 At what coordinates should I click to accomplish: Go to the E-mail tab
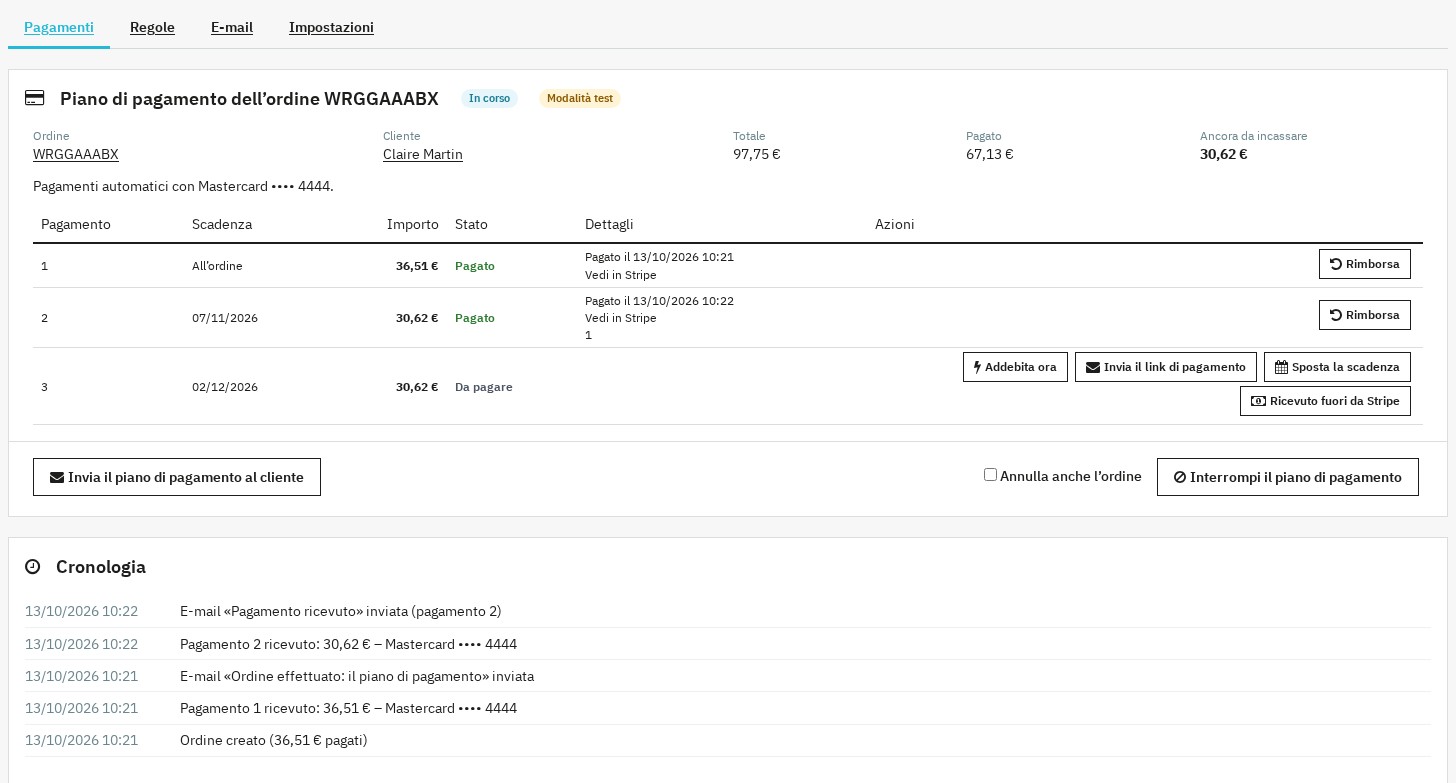point(232,27)
